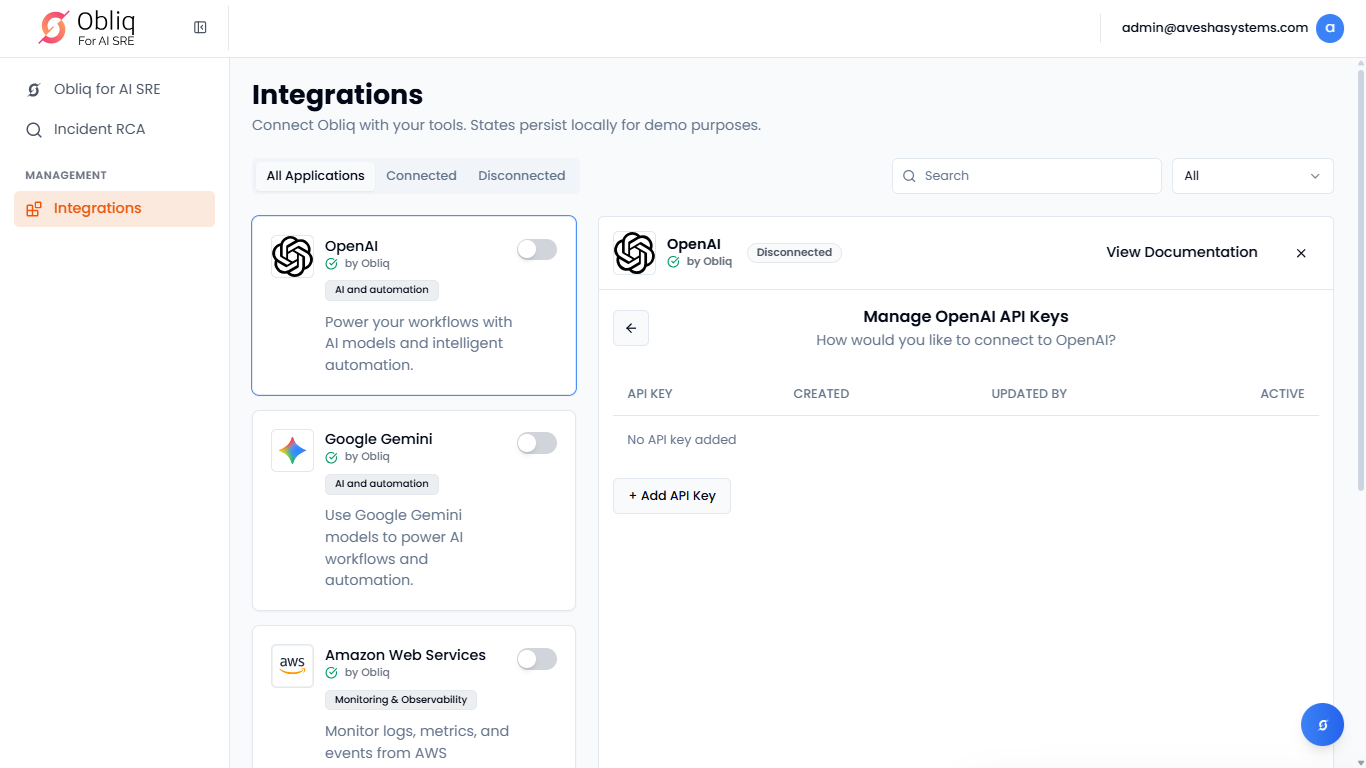Turn on the Amazon Web Services toggle
This screenshot has height=768, width=1366.
pos(536,659)
